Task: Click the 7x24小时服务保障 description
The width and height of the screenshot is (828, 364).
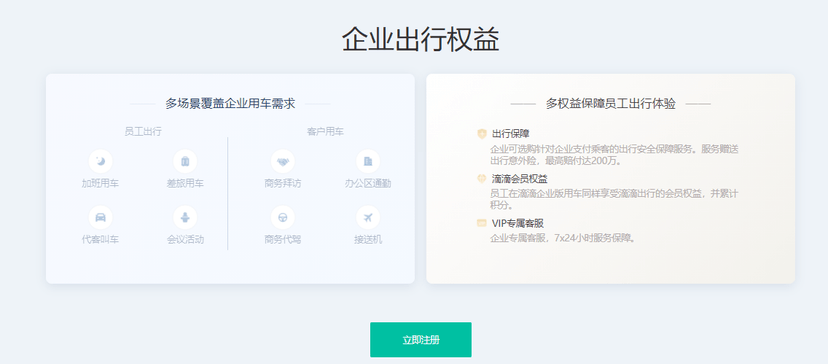Action: coord(563,238)
